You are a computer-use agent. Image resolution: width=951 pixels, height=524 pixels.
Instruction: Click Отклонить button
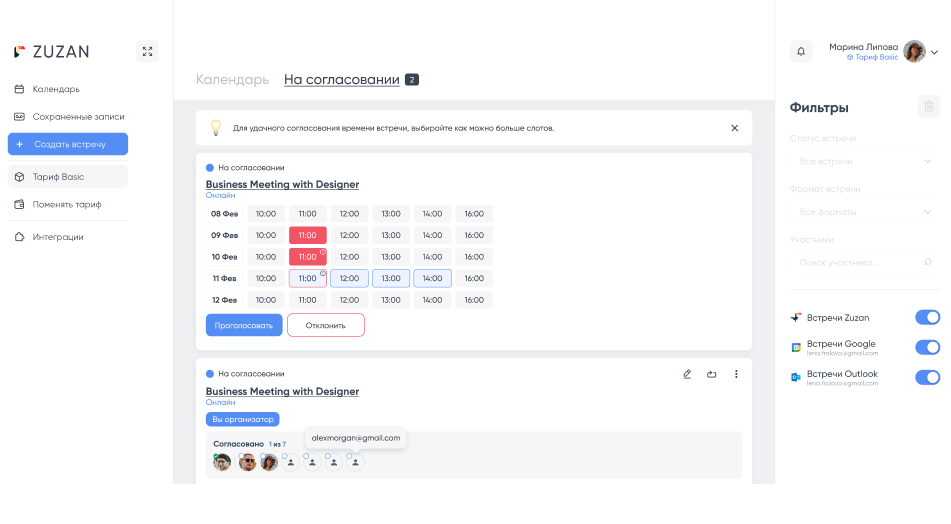(x=326, y=325)
